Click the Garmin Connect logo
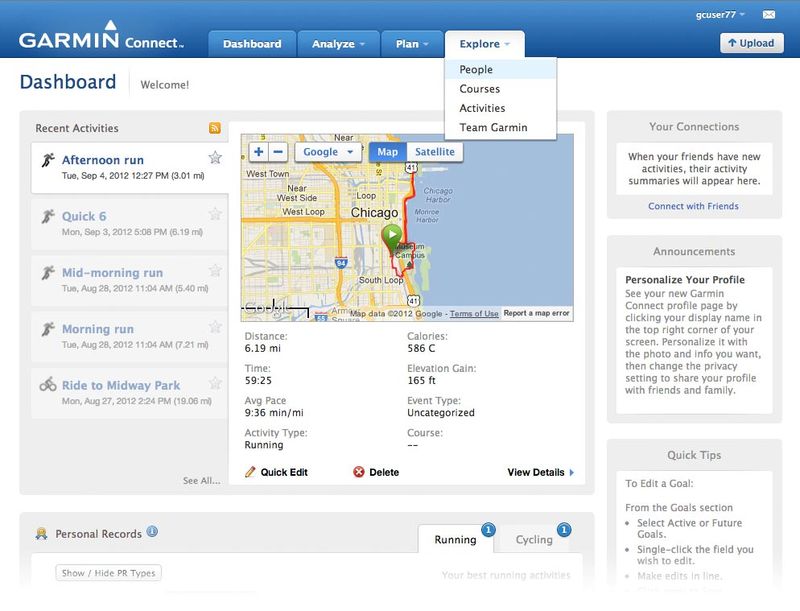 (x=101, y=36)
